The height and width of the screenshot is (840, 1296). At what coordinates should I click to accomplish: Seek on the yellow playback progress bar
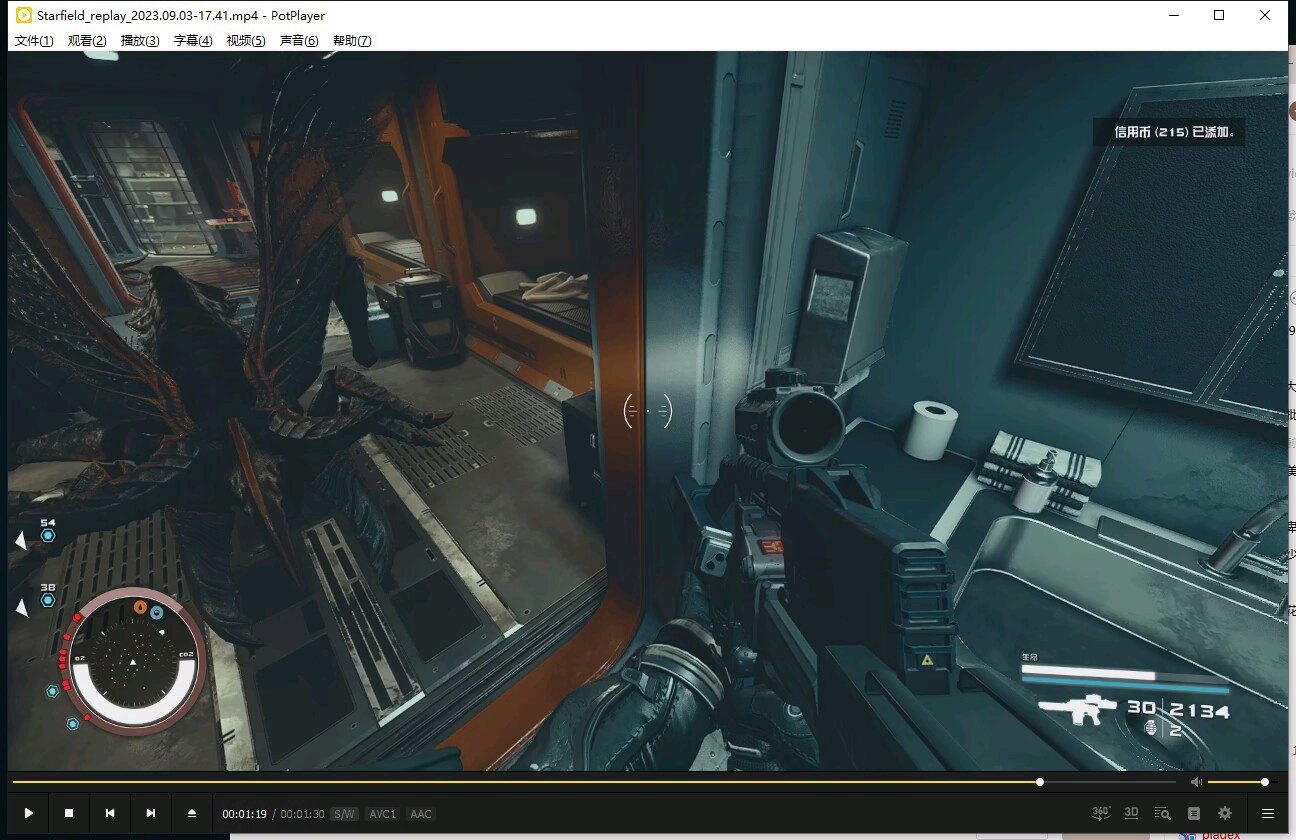coord(595,782)
